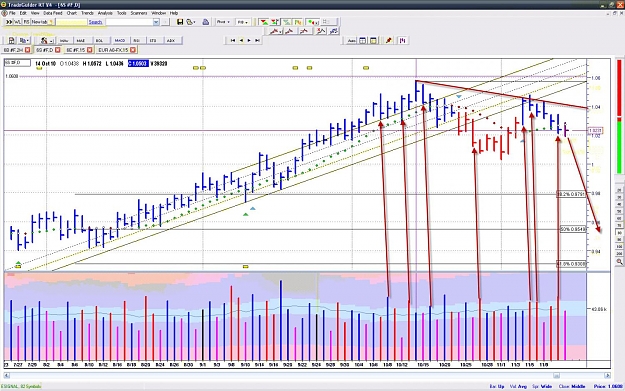Click the FIS toolbar button

click(x=26, y=22)
